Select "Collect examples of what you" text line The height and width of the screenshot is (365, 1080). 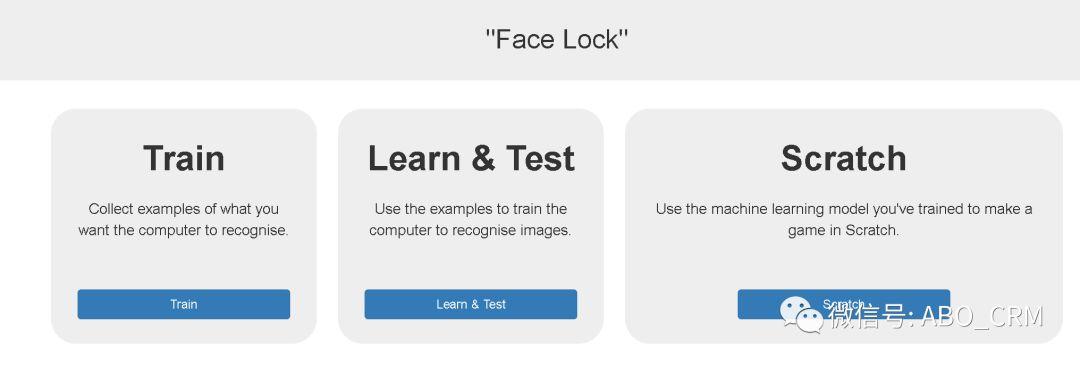[183, 209]
